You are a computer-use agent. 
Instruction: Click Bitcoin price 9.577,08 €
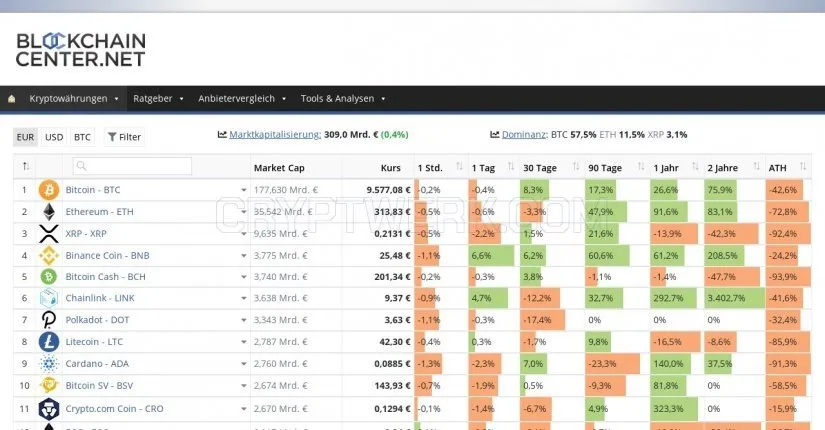pos(388,190)
